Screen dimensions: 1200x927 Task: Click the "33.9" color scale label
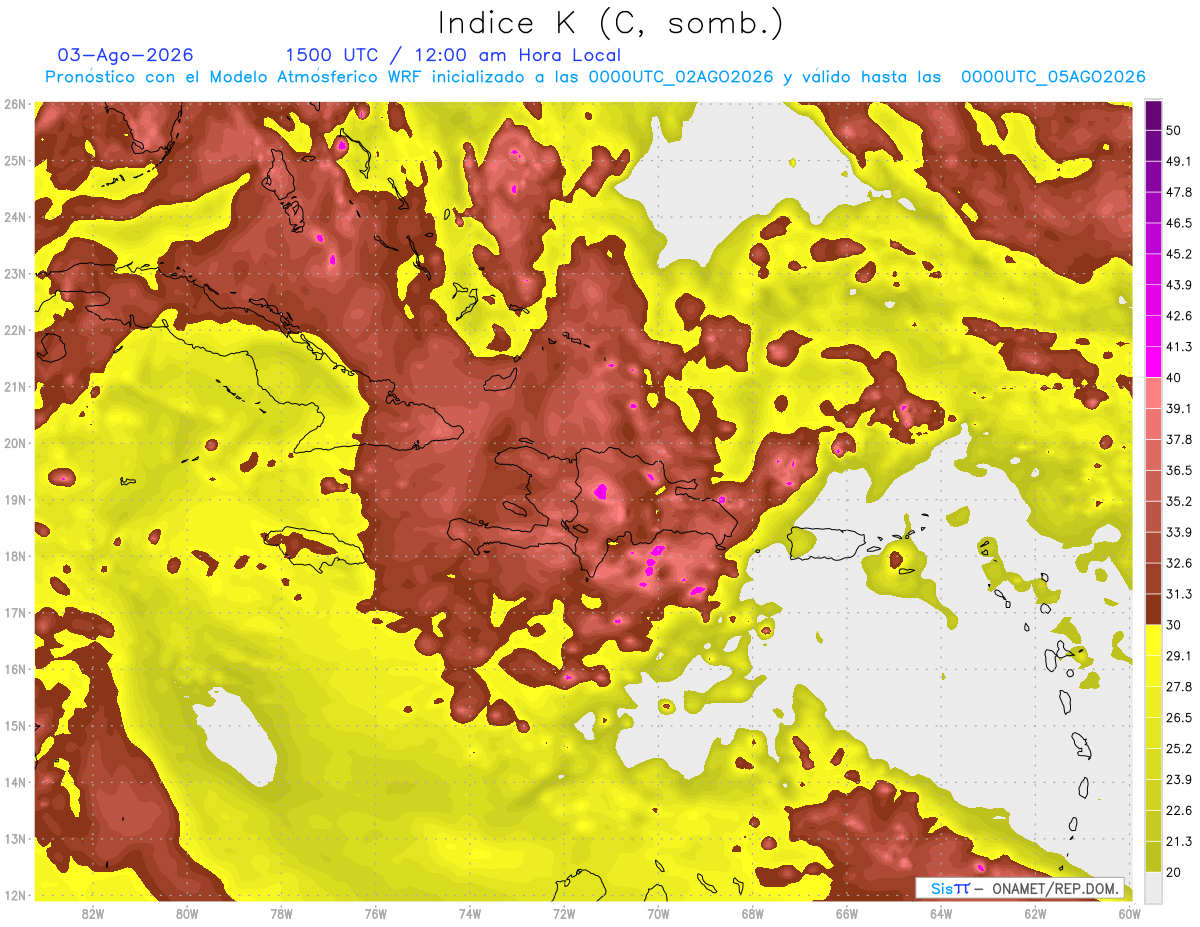tap(1178, 532)
